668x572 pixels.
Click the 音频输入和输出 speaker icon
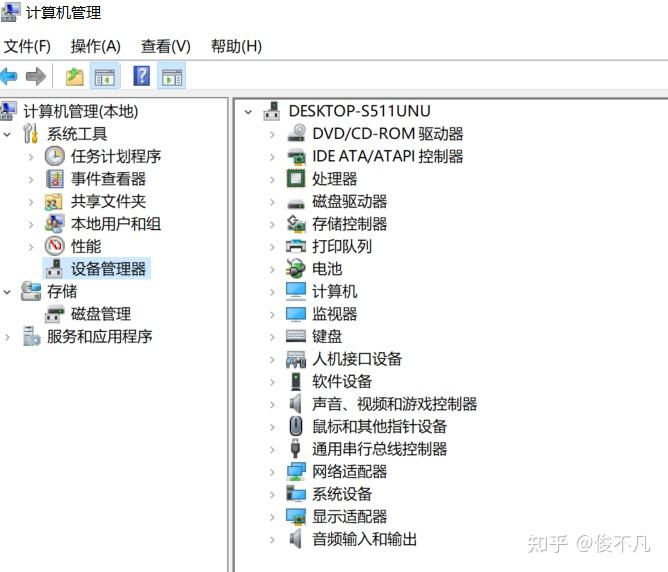(x=296, y=538)
